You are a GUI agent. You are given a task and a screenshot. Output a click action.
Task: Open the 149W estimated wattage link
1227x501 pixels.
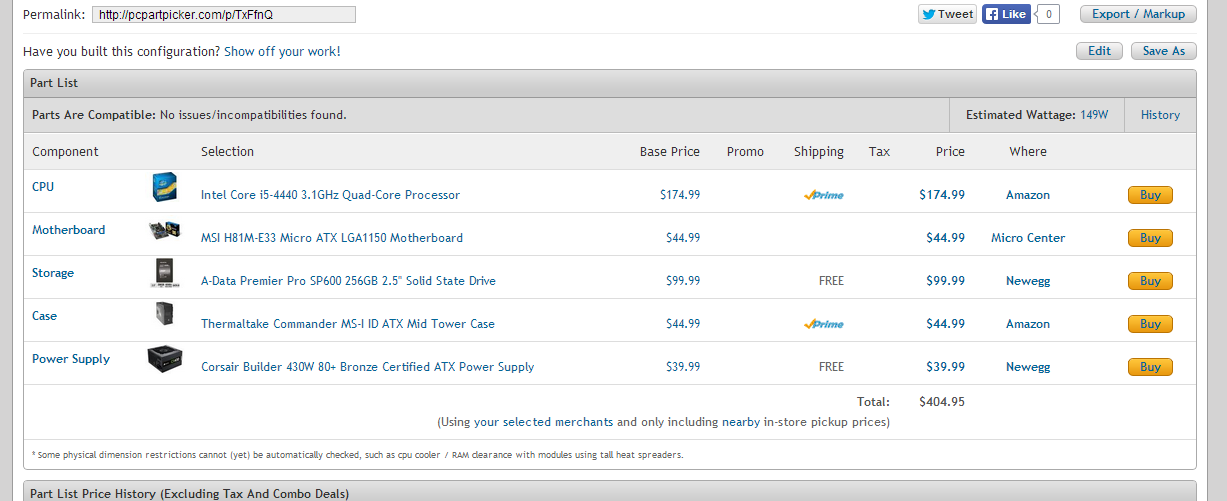1094,115
